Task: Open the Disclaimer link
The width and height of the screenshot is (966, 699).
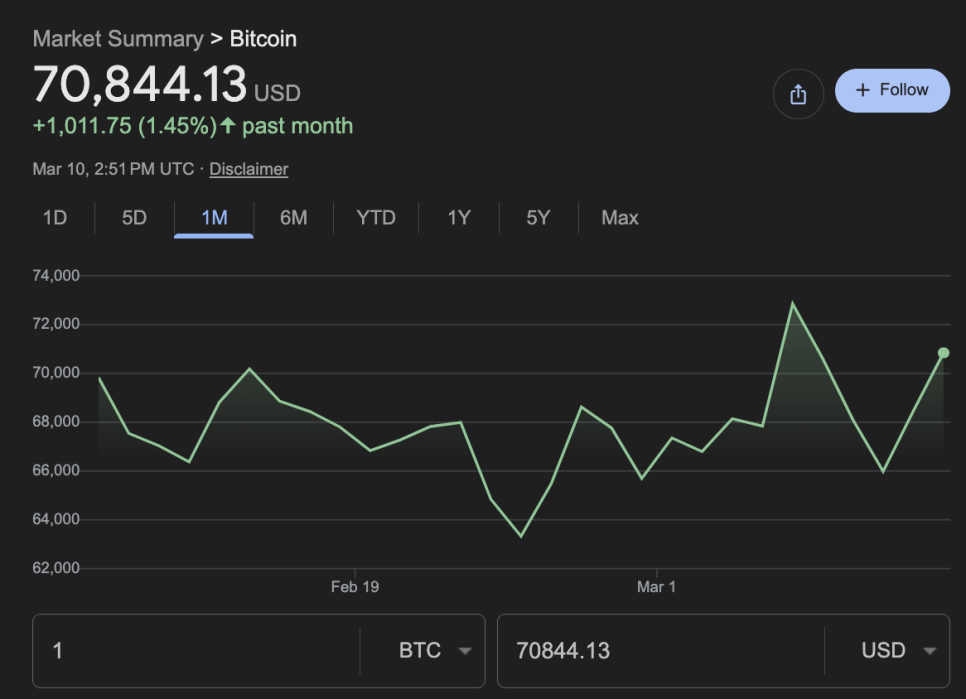Action: tap(248, 169)
